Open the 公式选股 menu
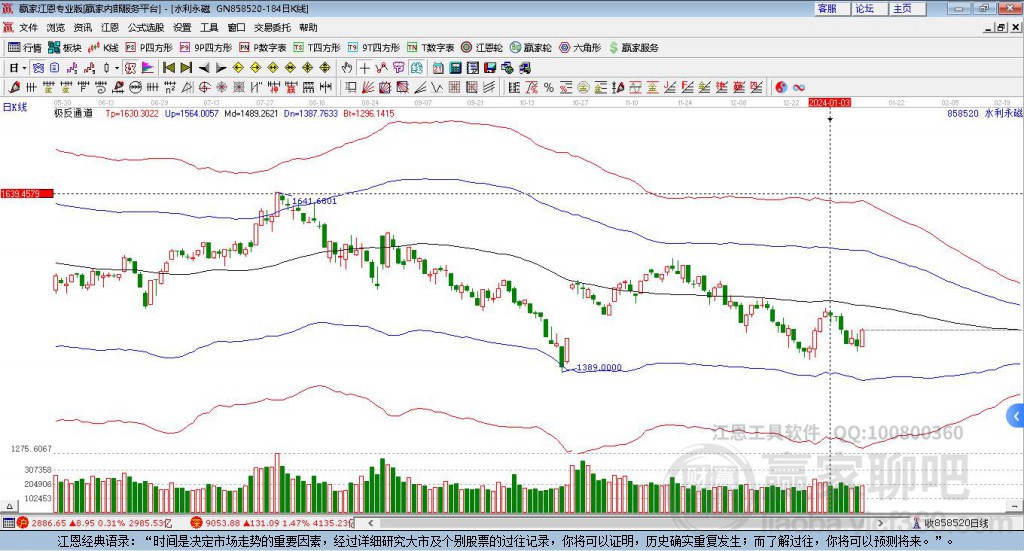The height and width of the screenshot is (551, 1024). [146, 28]
